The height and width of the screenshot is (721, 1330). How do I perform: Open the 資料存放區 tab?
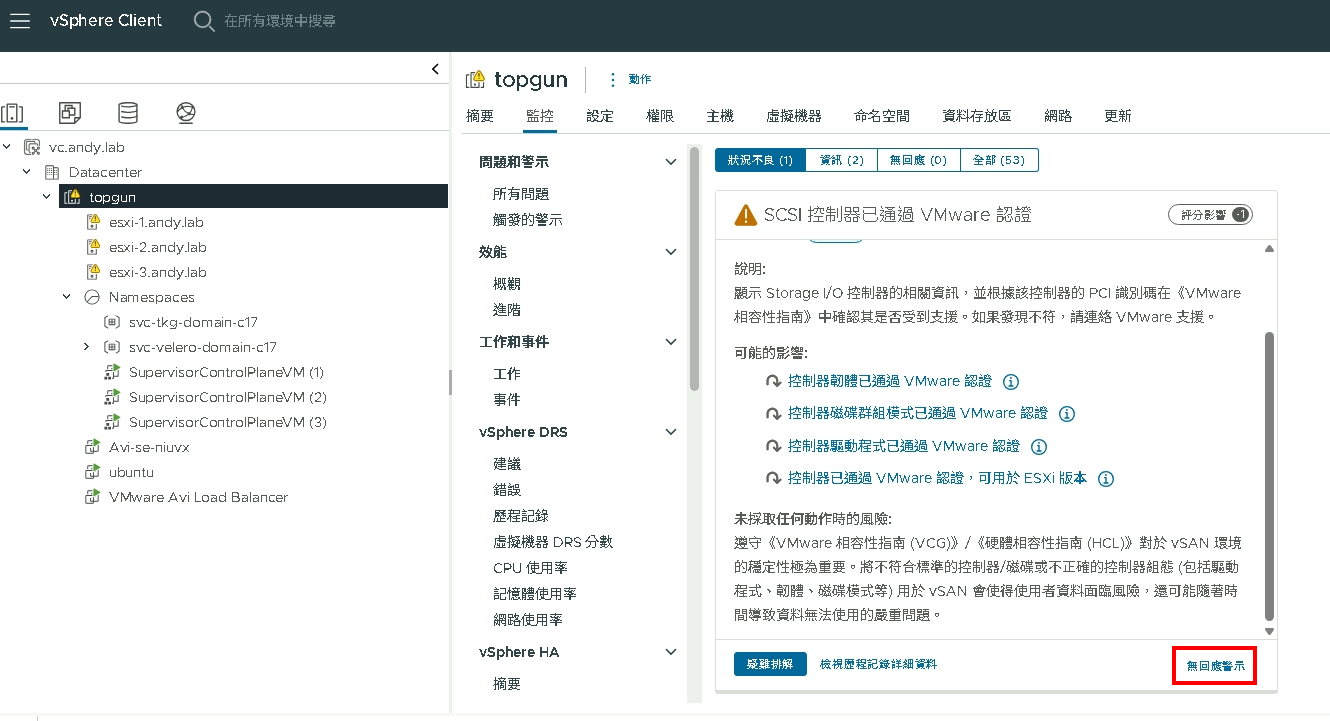977,116
